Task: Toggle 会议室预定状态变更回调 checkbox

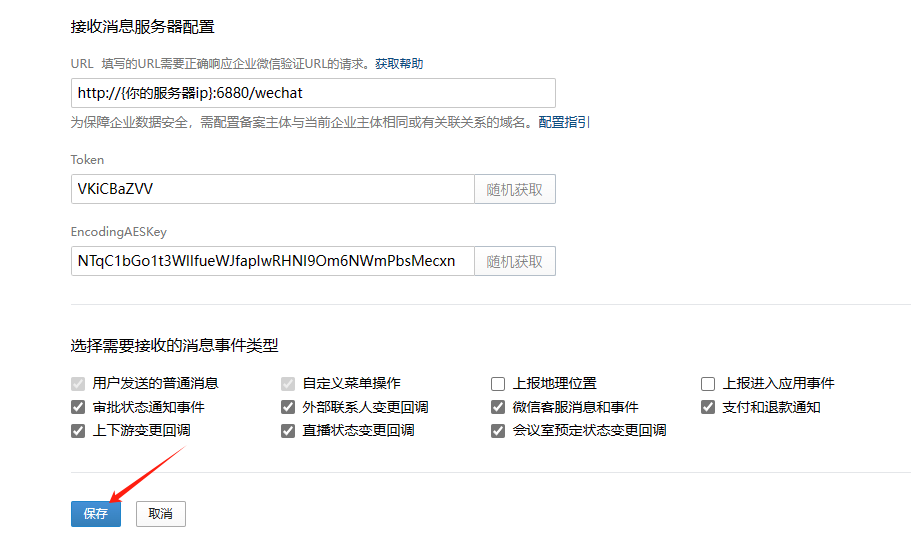Action: click(498, 431)
